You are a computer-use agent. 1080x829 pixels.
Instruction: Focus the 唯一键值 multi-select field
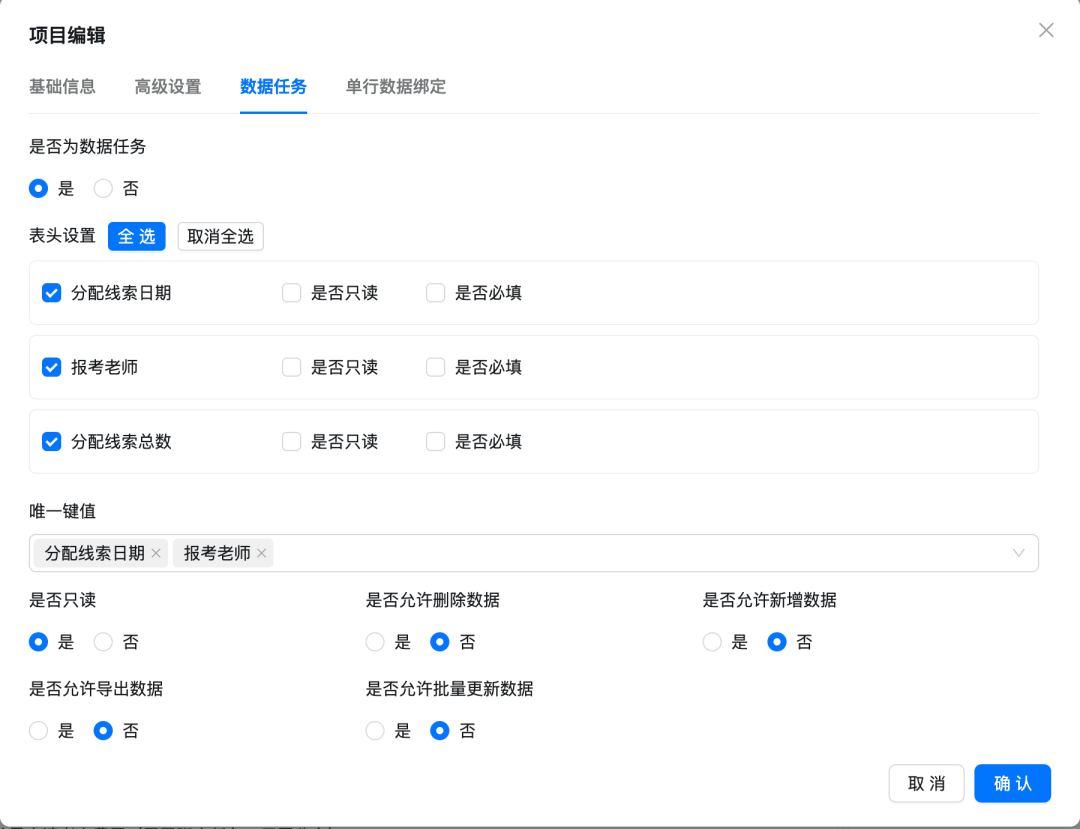pos(534,553)
